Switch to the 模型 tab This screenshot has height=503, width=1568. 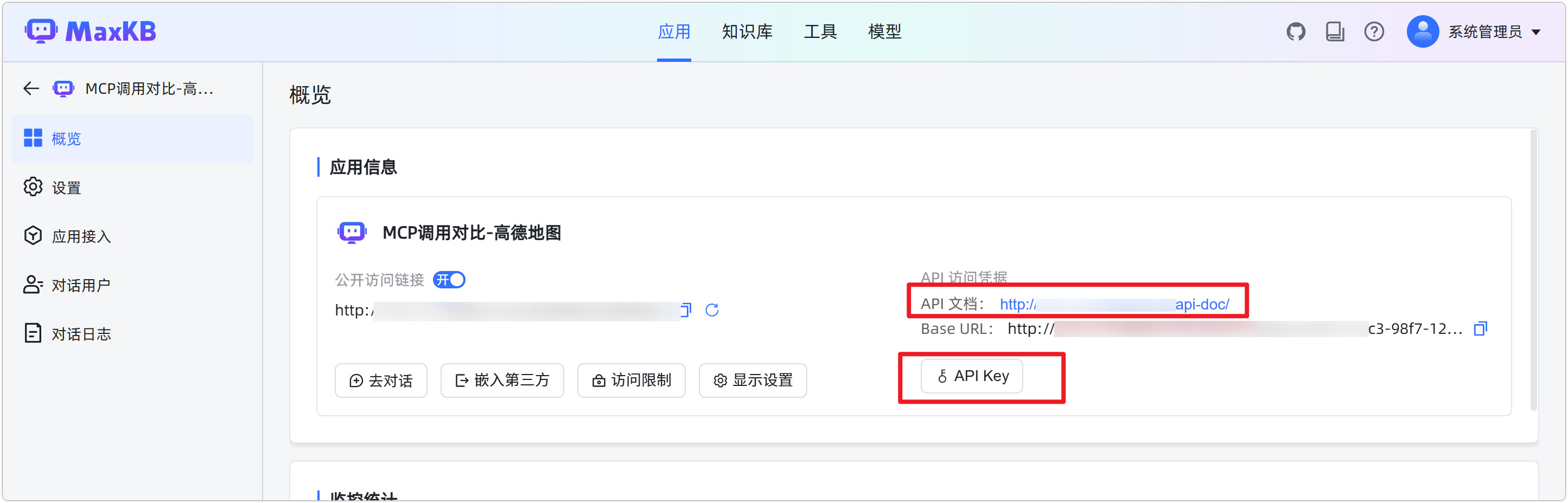pyautogui.click(x=884, y=31)
